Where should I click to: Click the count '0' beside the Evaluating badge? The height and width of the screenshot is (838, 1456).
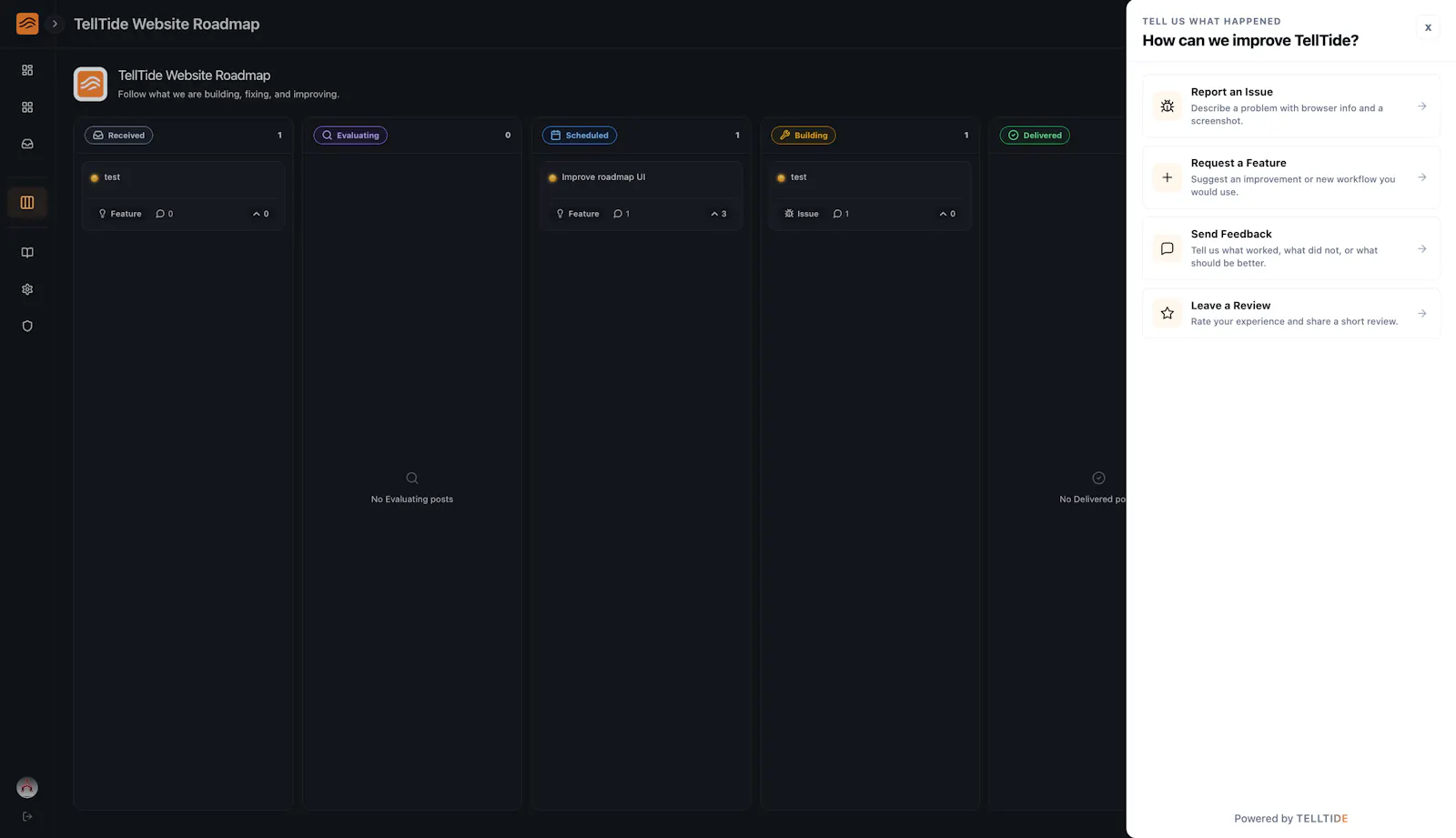click(508, 136)
